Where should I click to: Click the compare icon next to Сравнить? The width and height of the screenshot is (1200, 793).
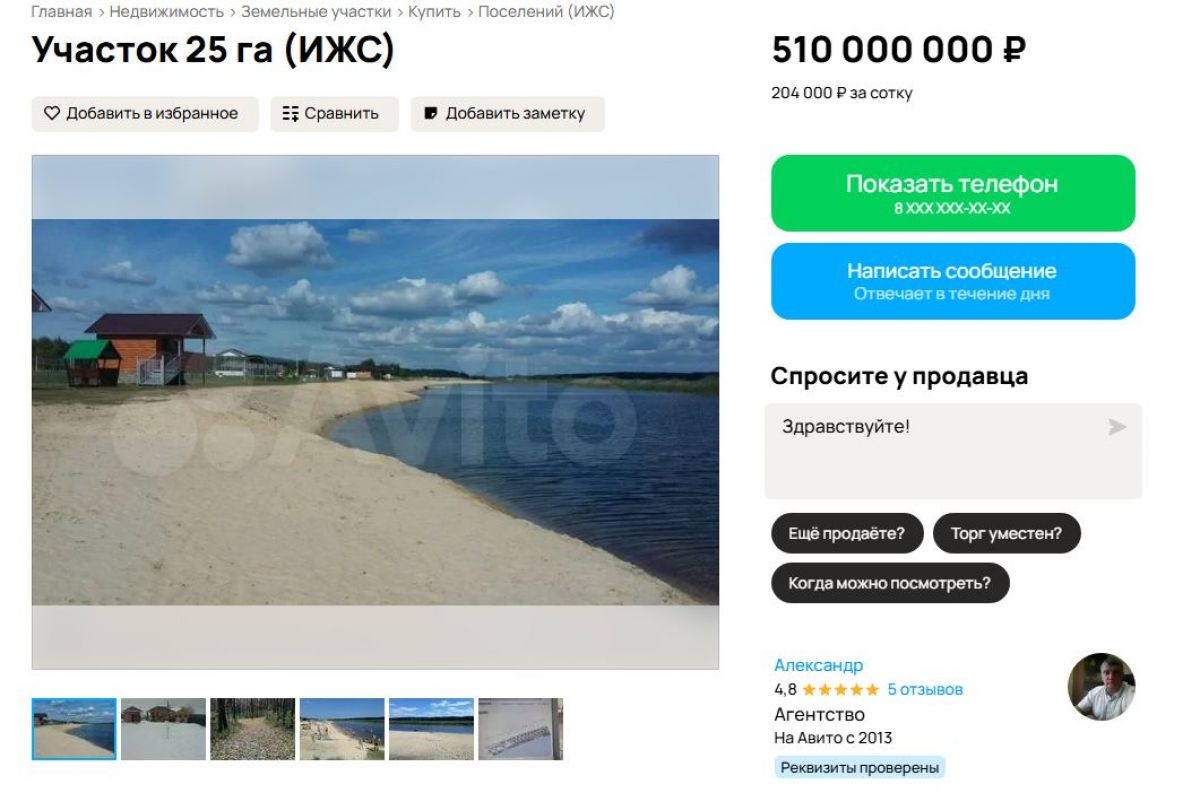(291, 114)
